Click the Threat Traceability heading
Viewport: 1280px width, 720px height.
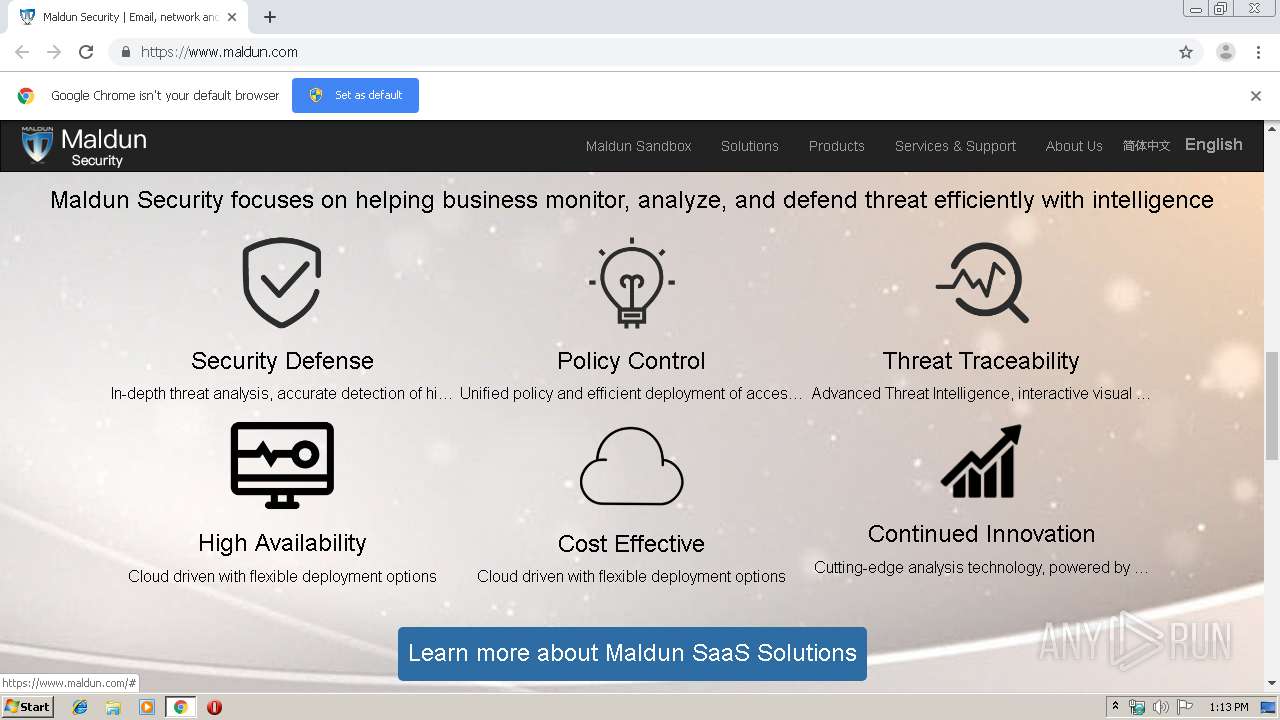coord(981,361)
